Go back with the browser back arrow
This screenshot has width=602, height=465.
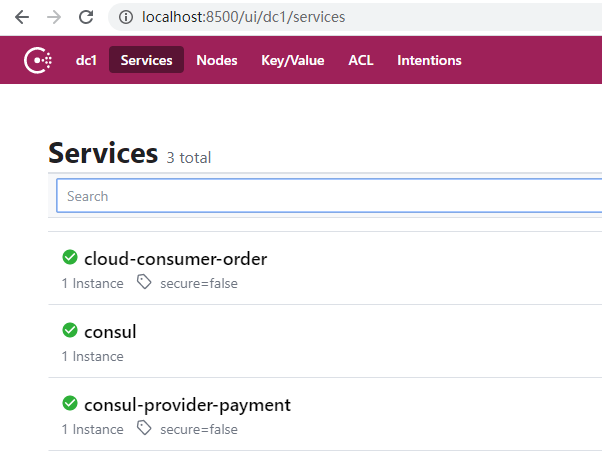[22, 17]
